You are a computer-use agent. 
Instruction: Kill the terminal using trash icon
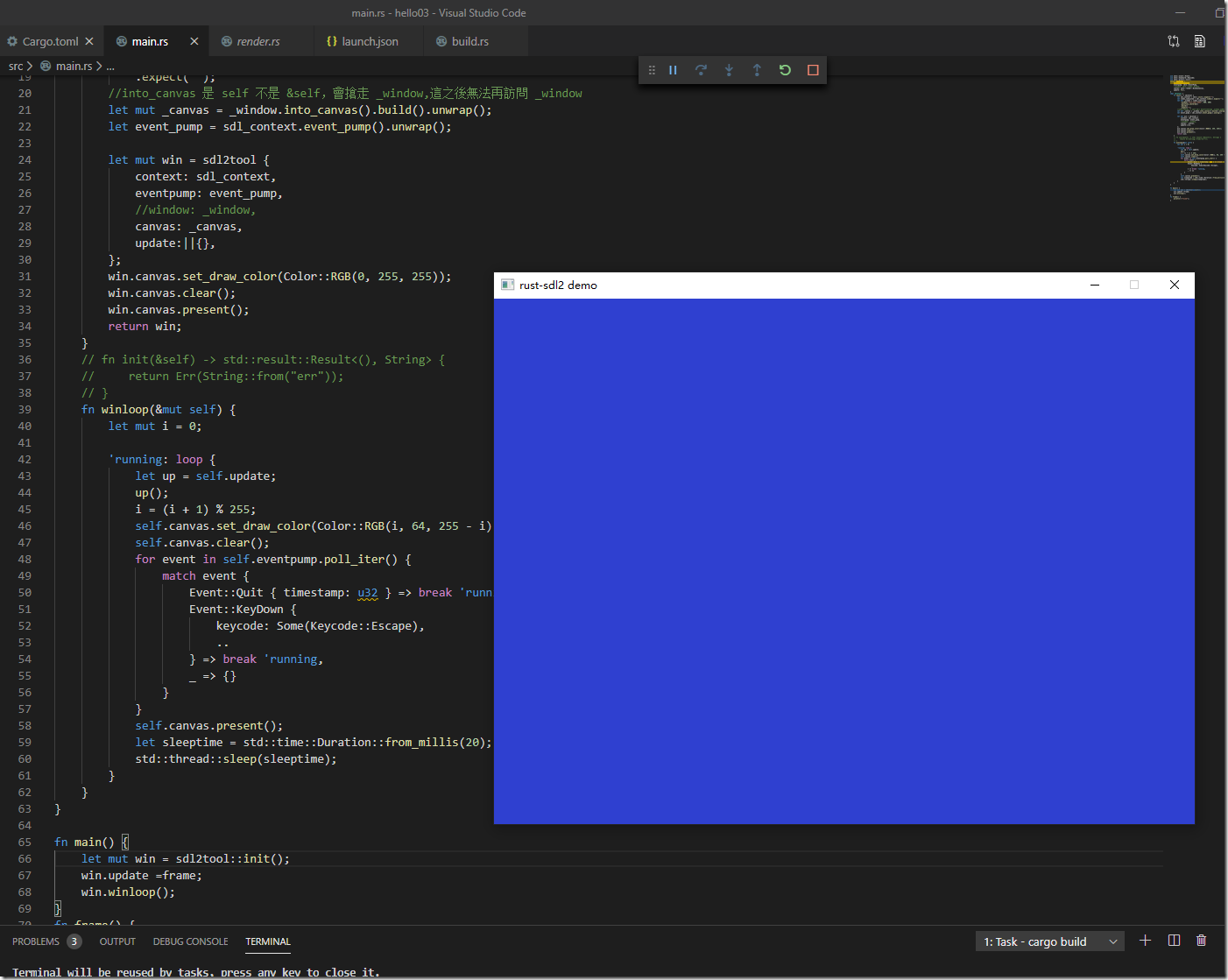coord(1201,941)
